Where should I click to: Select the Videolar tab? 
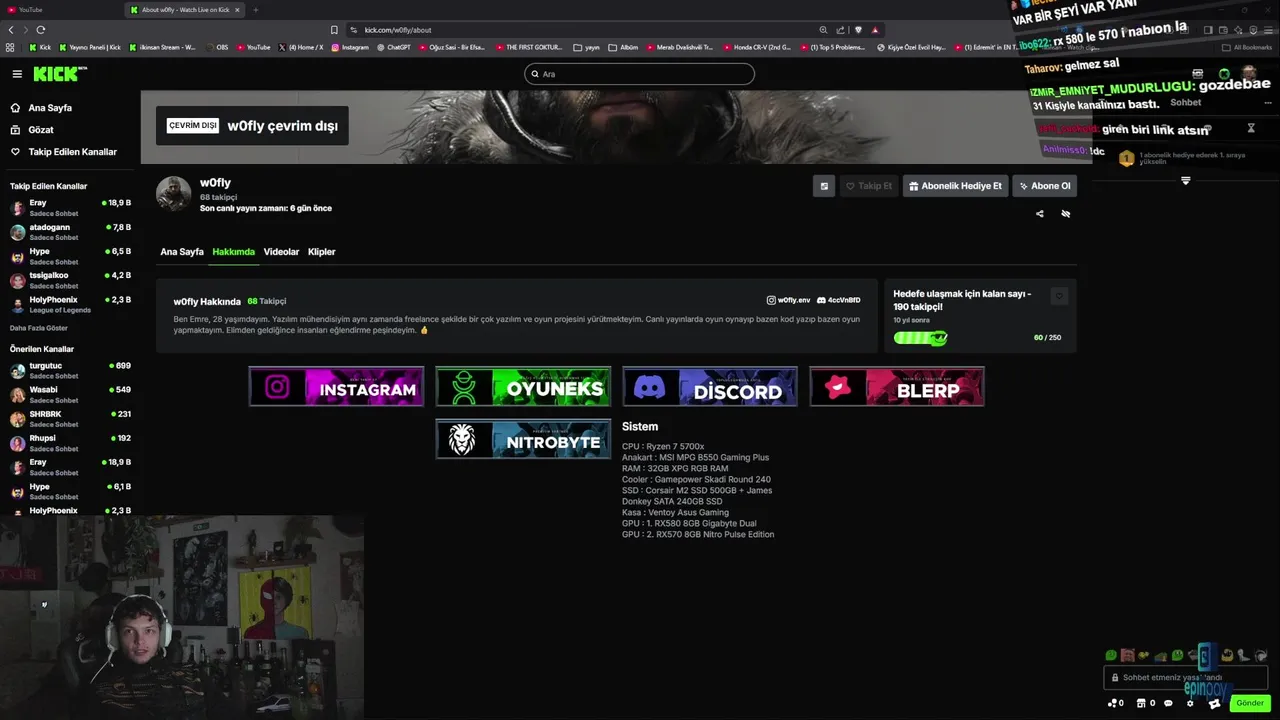tap(281, 252)
